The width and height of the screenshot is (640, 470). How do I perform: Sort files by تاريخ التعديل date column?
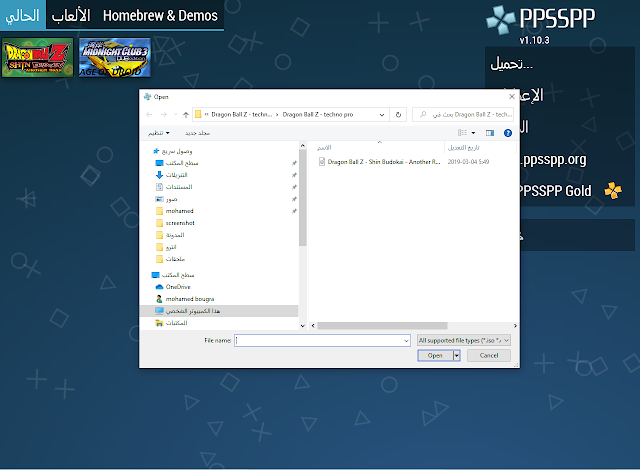tap(464, 148)
